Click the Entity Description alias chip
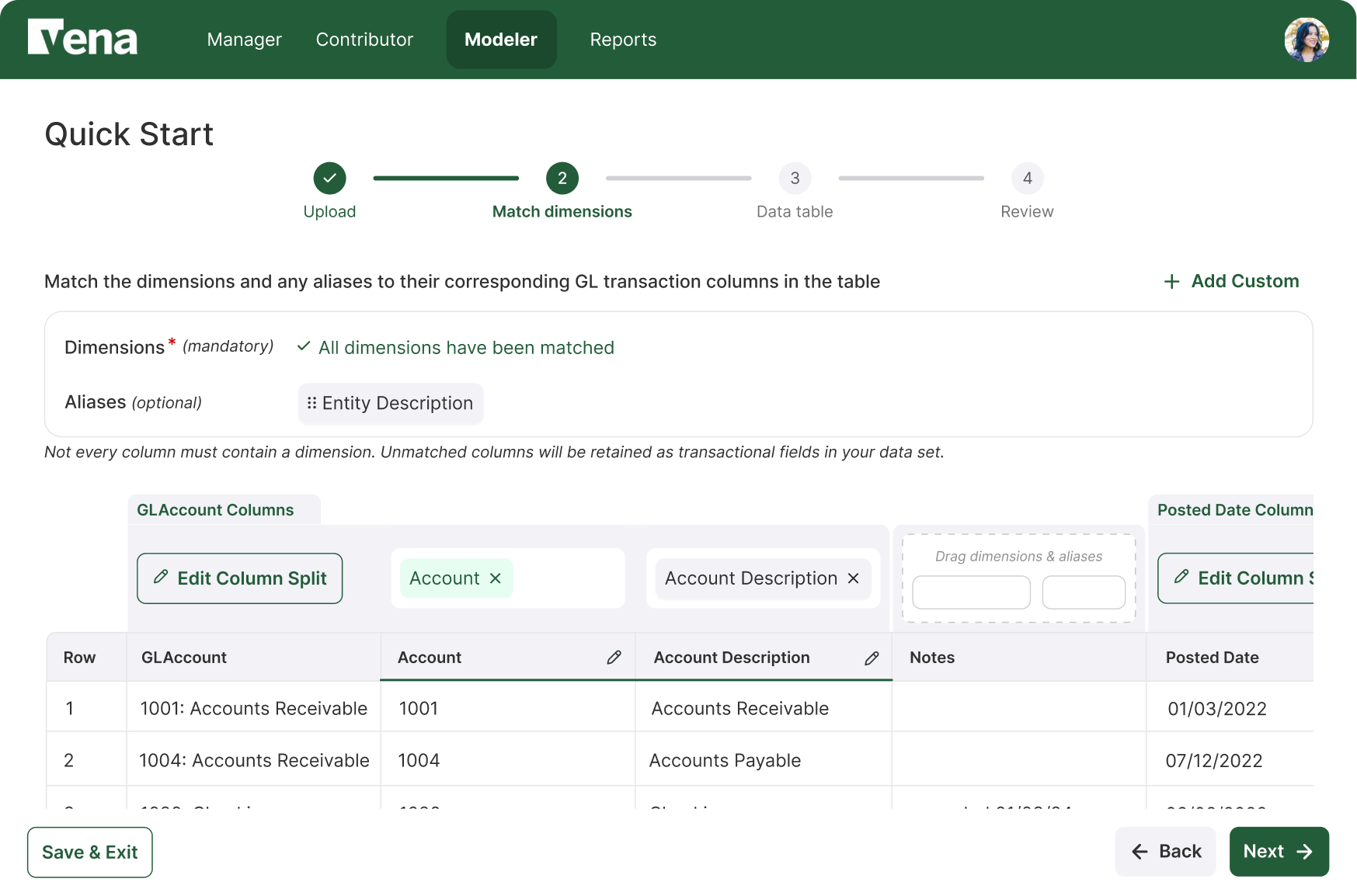This screenshot has height=896, width=1357. click(391, 403)
